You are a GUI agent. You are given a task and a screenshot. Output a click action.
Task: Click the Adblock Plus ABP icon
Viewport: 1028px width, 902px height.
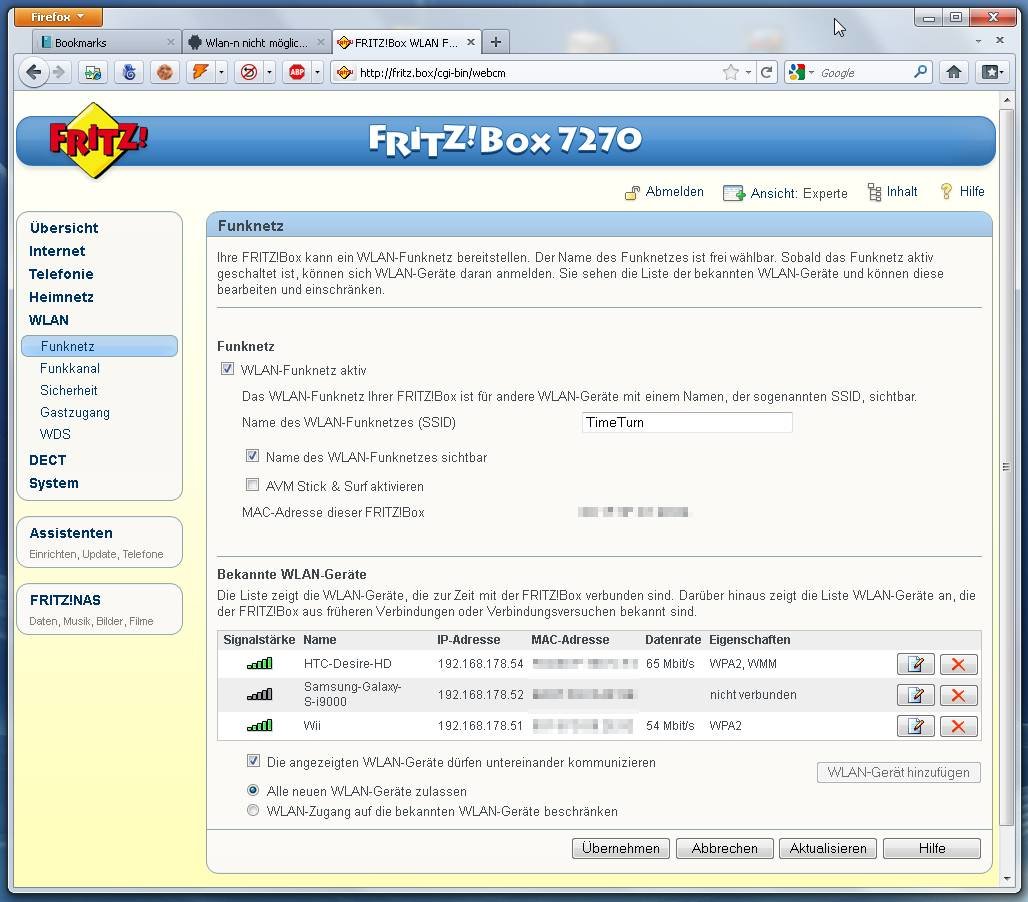[x=297, y=72]
